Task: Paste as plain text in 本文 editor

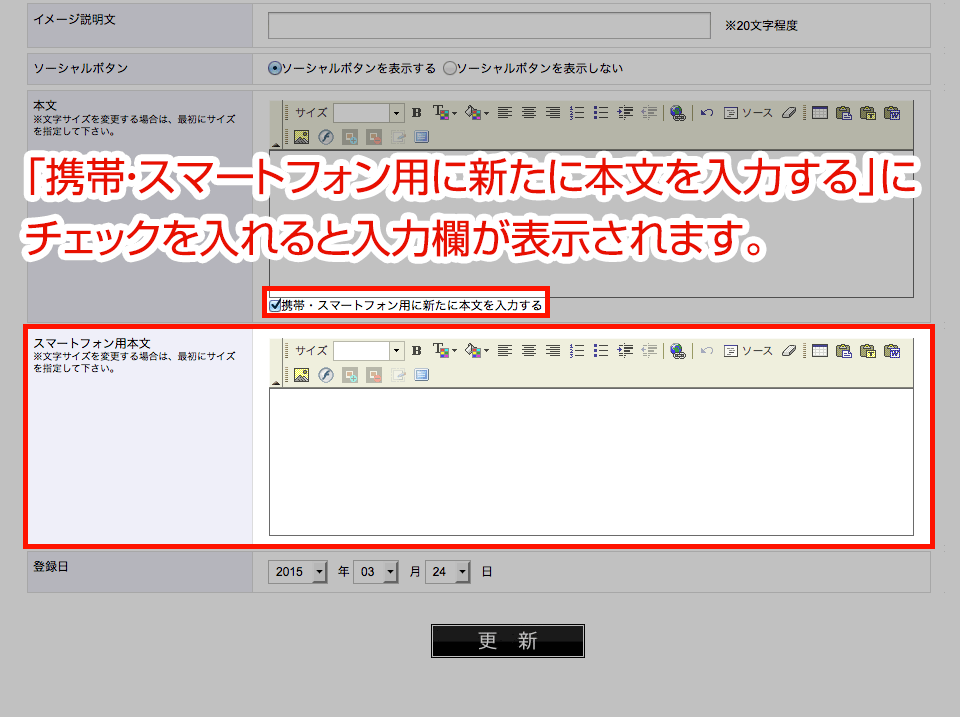Action: click(868, 113)
